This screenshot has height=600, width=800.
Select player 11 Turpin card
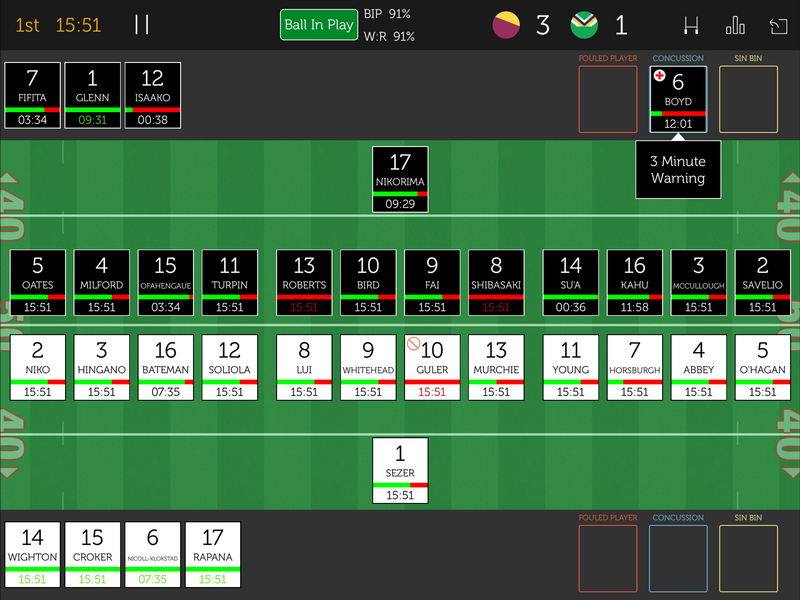[x=230, y=283]
